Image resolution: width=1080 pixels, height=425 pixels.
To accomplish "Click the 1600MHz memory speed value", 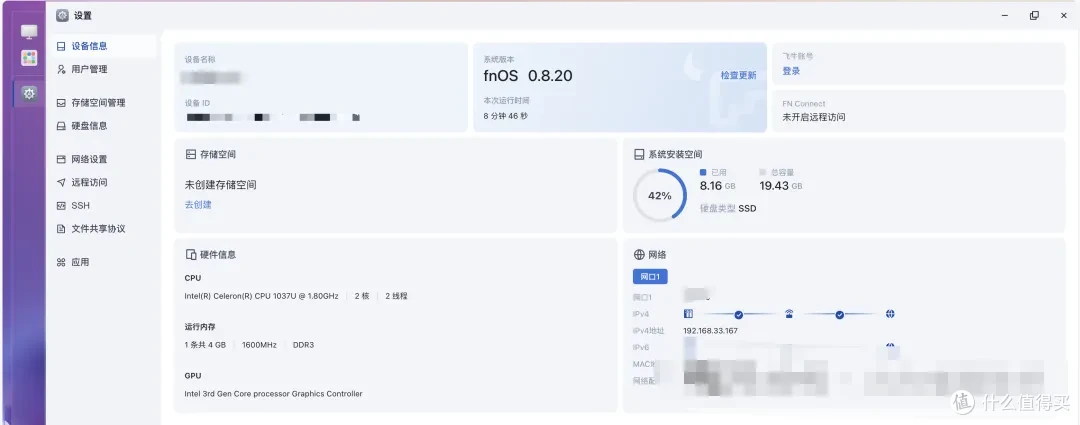I will click(x=259, y=344).
